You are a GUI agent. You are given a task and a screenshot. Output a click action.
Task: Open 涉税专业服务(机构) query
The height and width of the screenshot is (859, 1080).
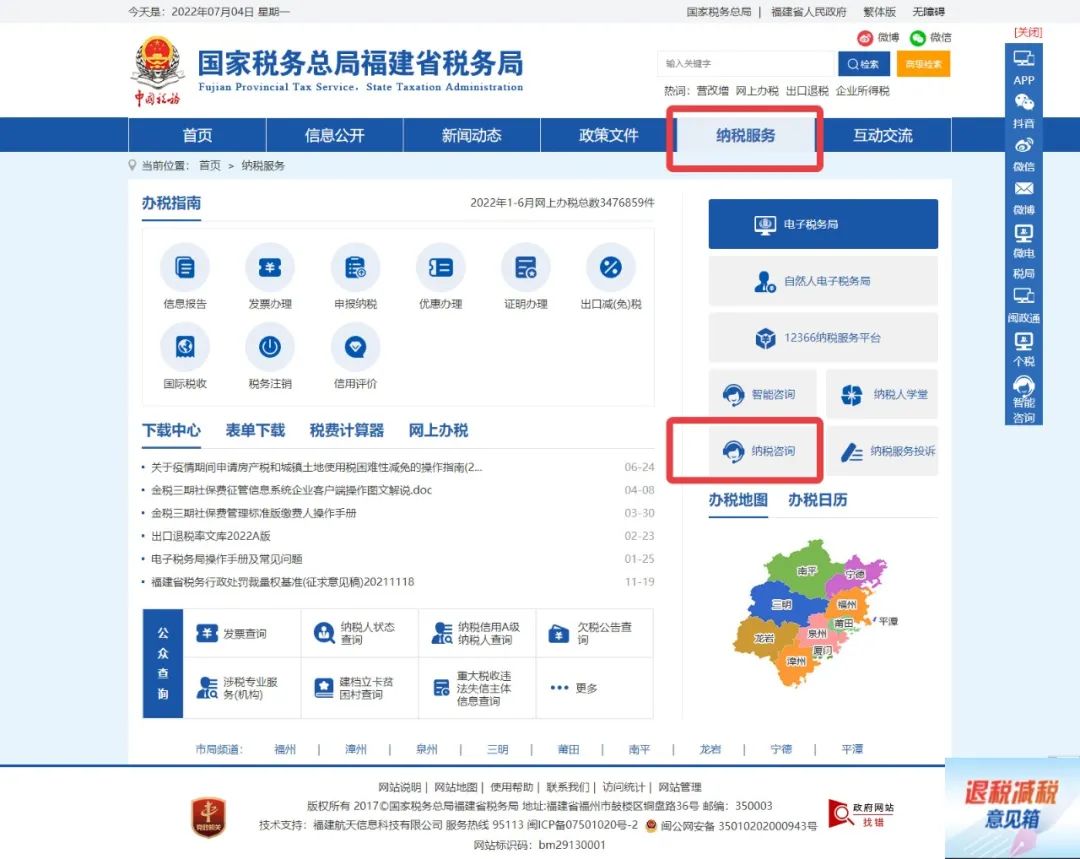(x=237, y=687)
